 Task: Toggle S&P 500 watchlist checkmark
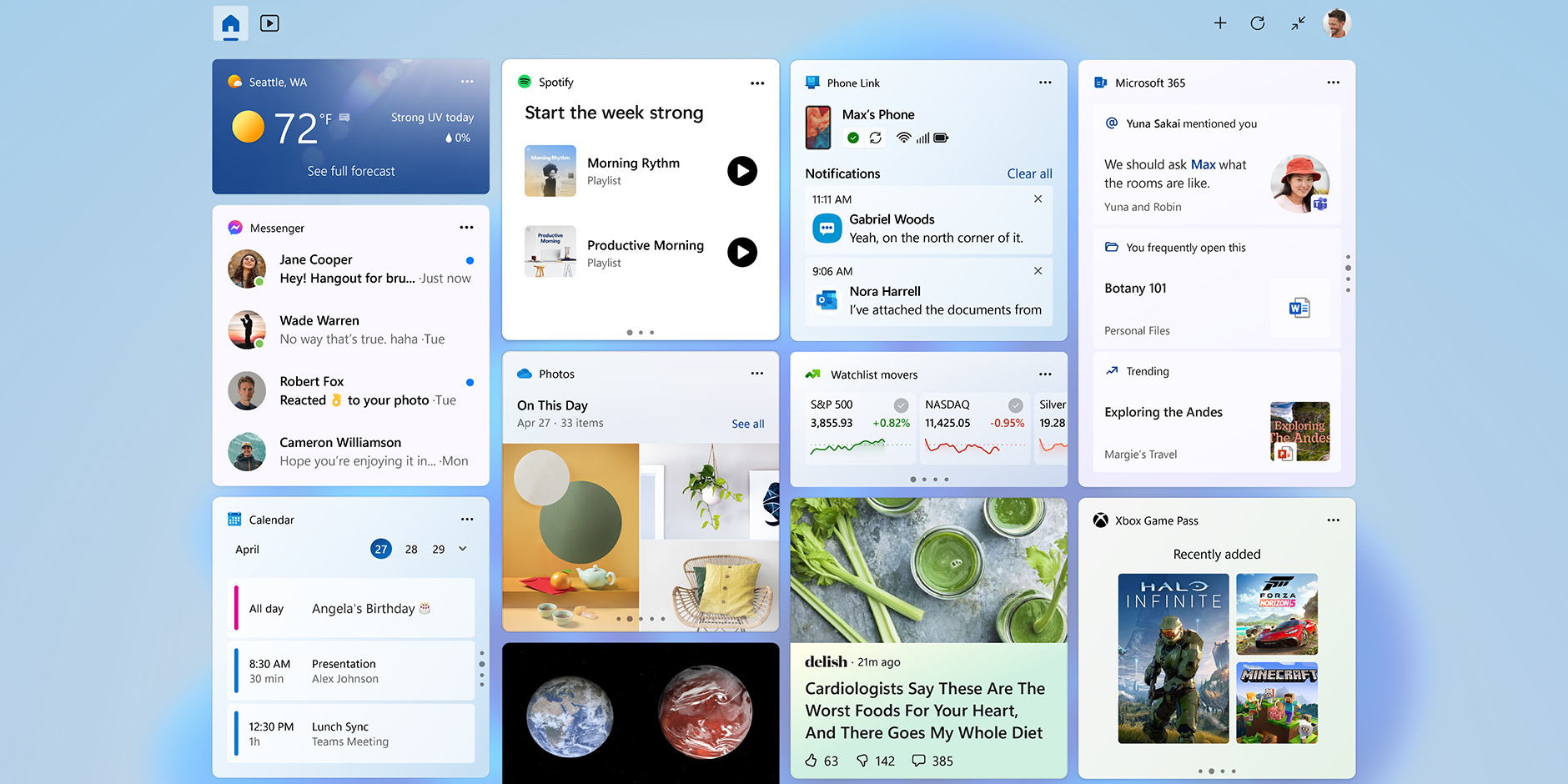pos(902,405)
